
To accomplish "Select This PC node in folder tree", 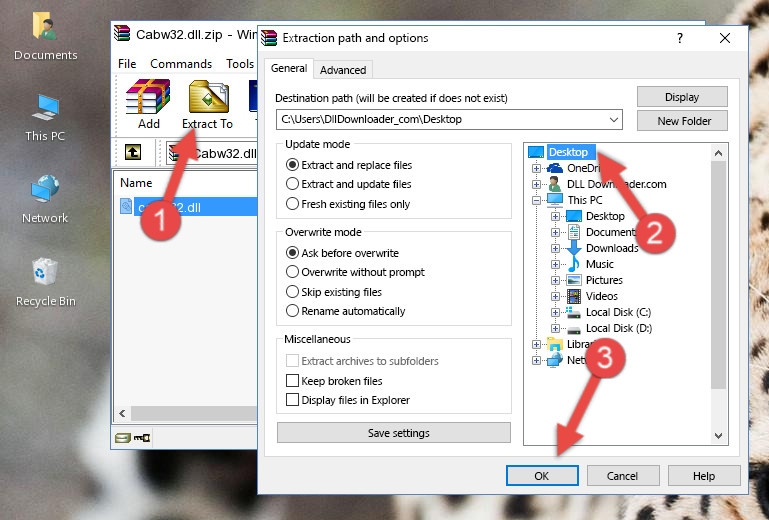I will (585, 200).
